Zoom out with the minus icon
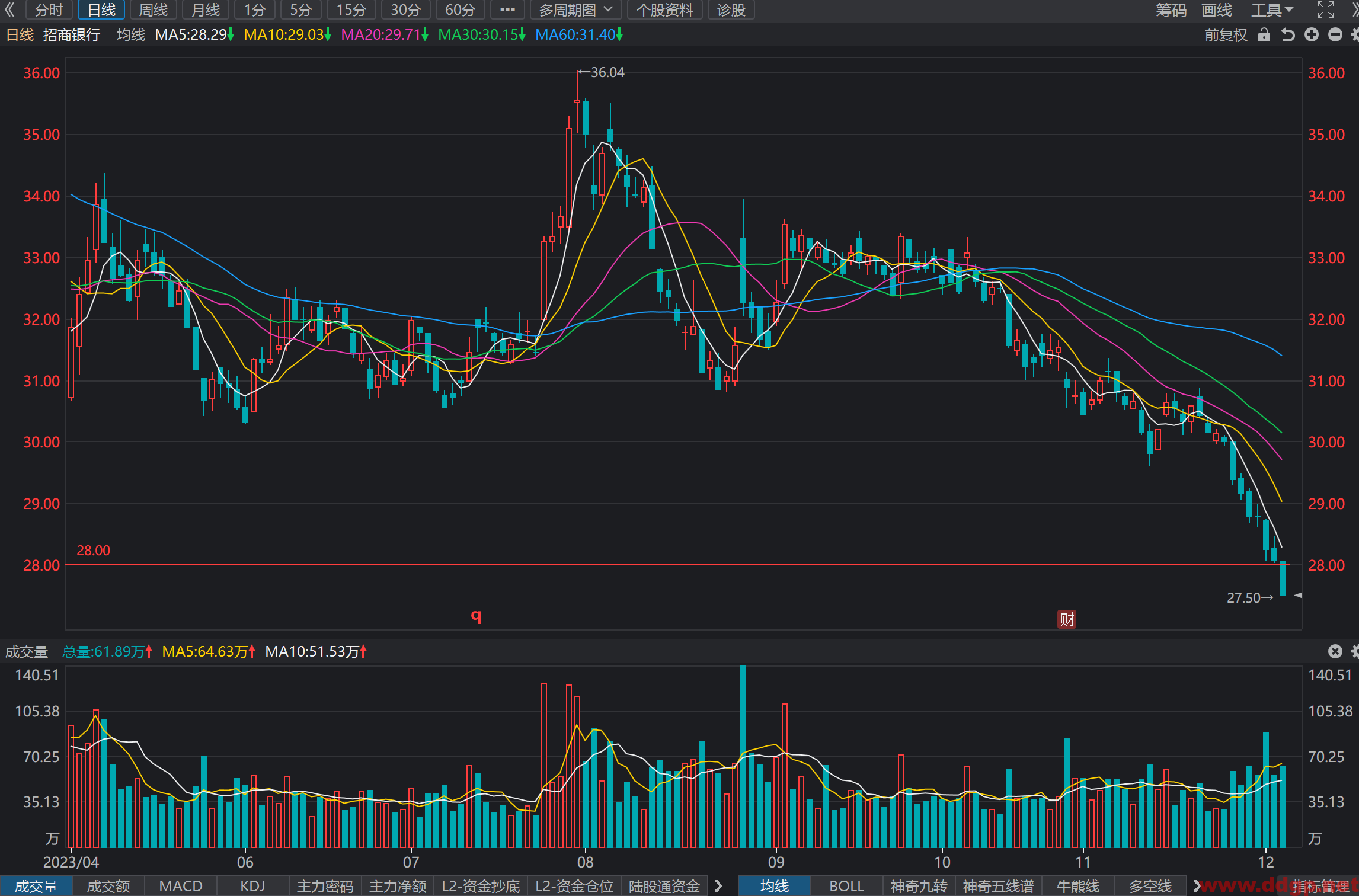1359x896 pixels. click(x=1335, y=35)
